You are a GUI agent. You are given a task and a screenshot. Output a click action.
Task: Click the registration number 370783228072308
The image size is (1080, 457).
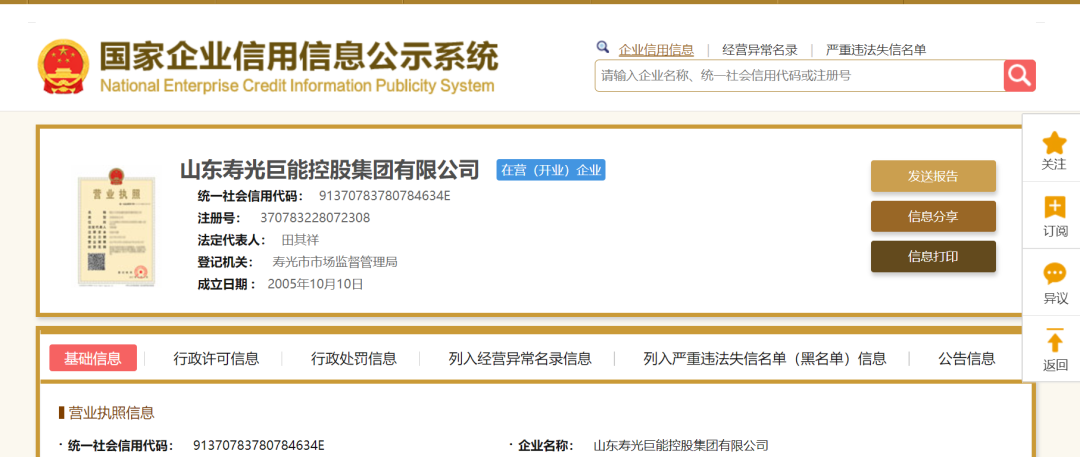(315, 218)
